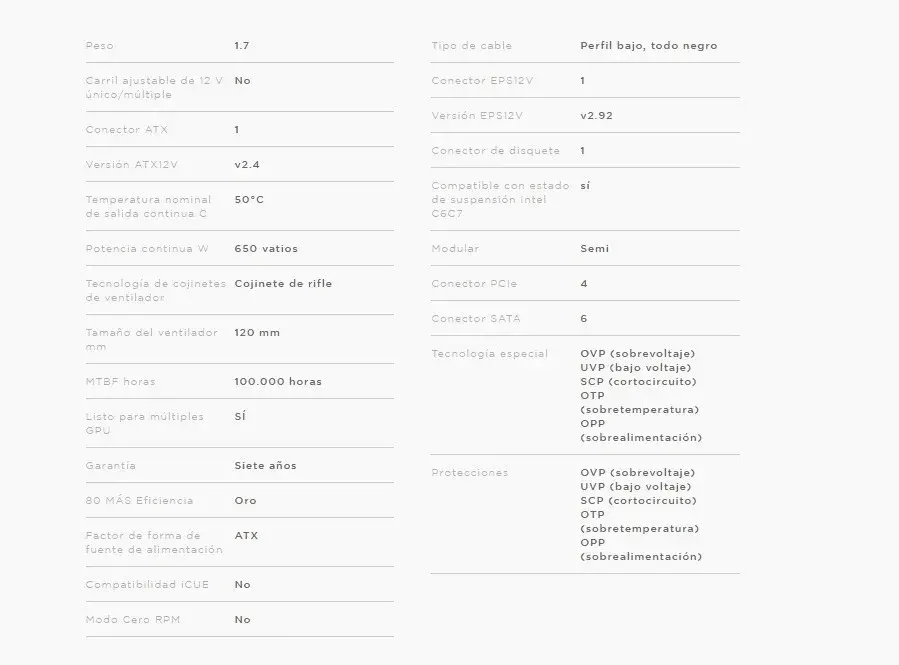This screenshot has width=899, height=665.
Task: Click the "Tipo de cable" label
Action: coord(471,46)
